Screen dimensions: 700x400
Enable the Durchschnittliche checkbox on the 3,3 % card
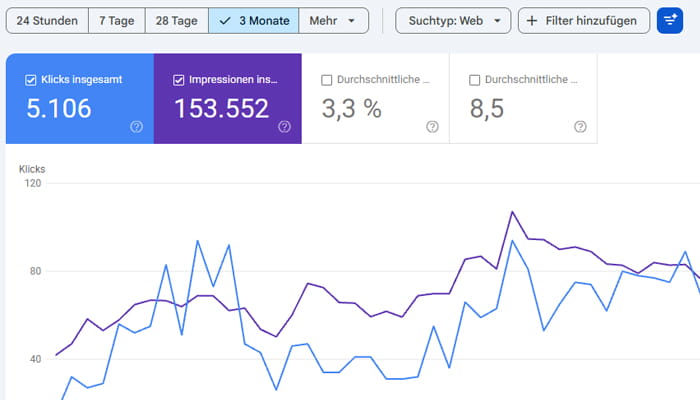coord(327,80)
